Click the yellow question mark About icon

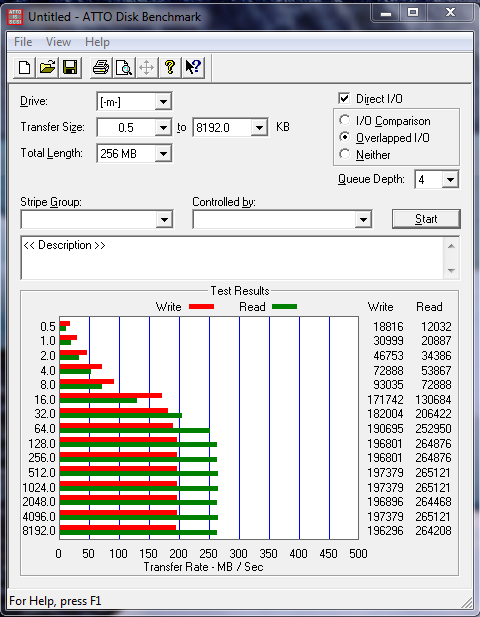[x=170, y=68]
